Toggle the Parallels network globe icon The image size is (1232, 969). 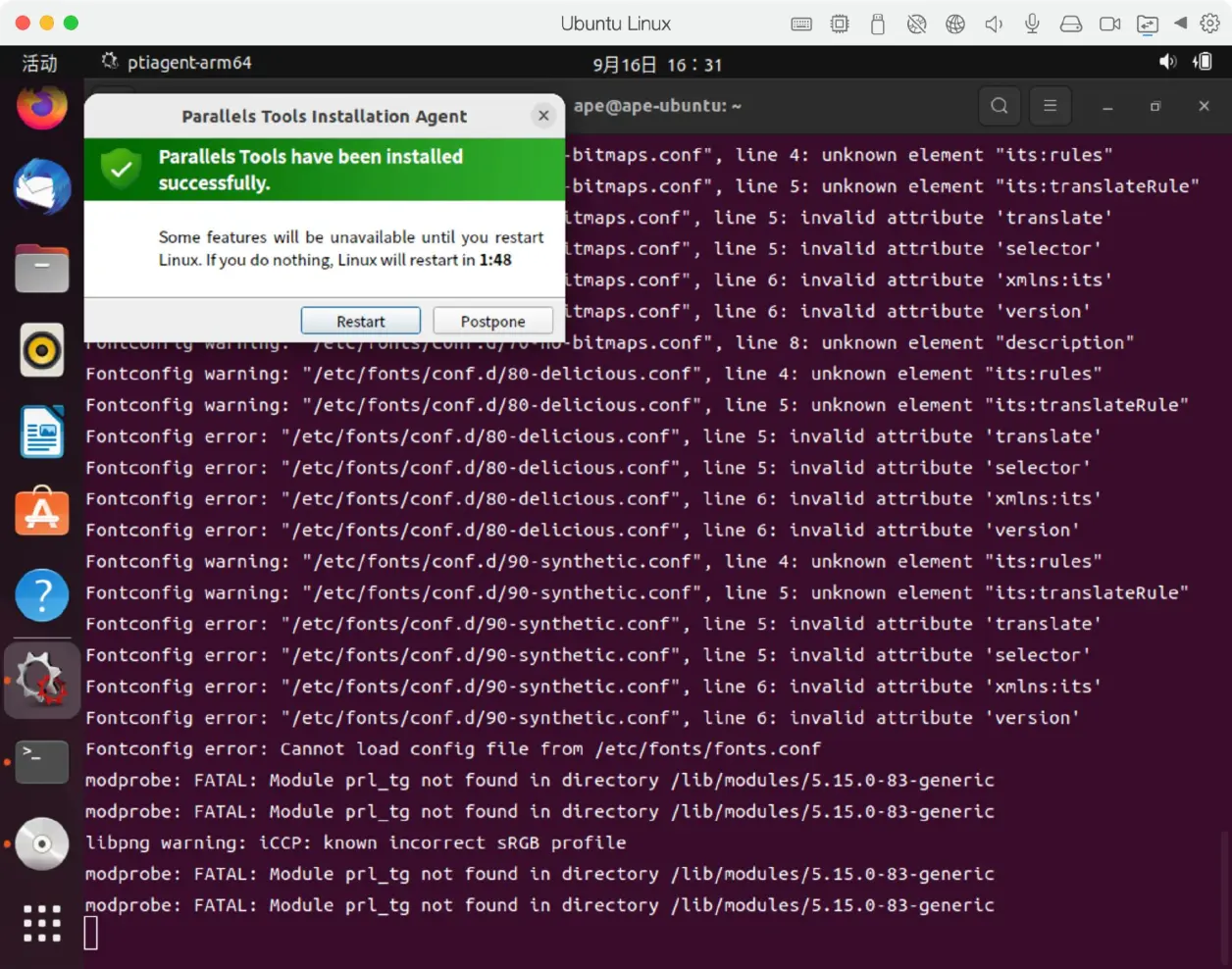(955, 24)
